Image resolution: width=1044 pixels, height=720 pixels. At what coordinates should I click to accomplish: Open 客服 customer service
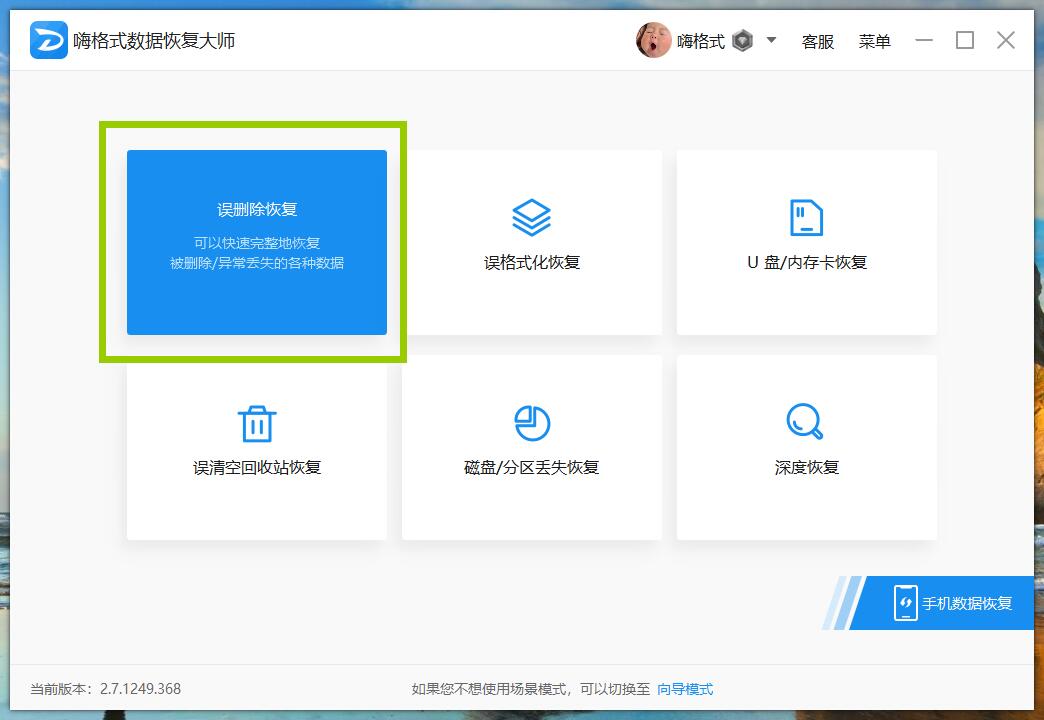(x=818, y=41)
